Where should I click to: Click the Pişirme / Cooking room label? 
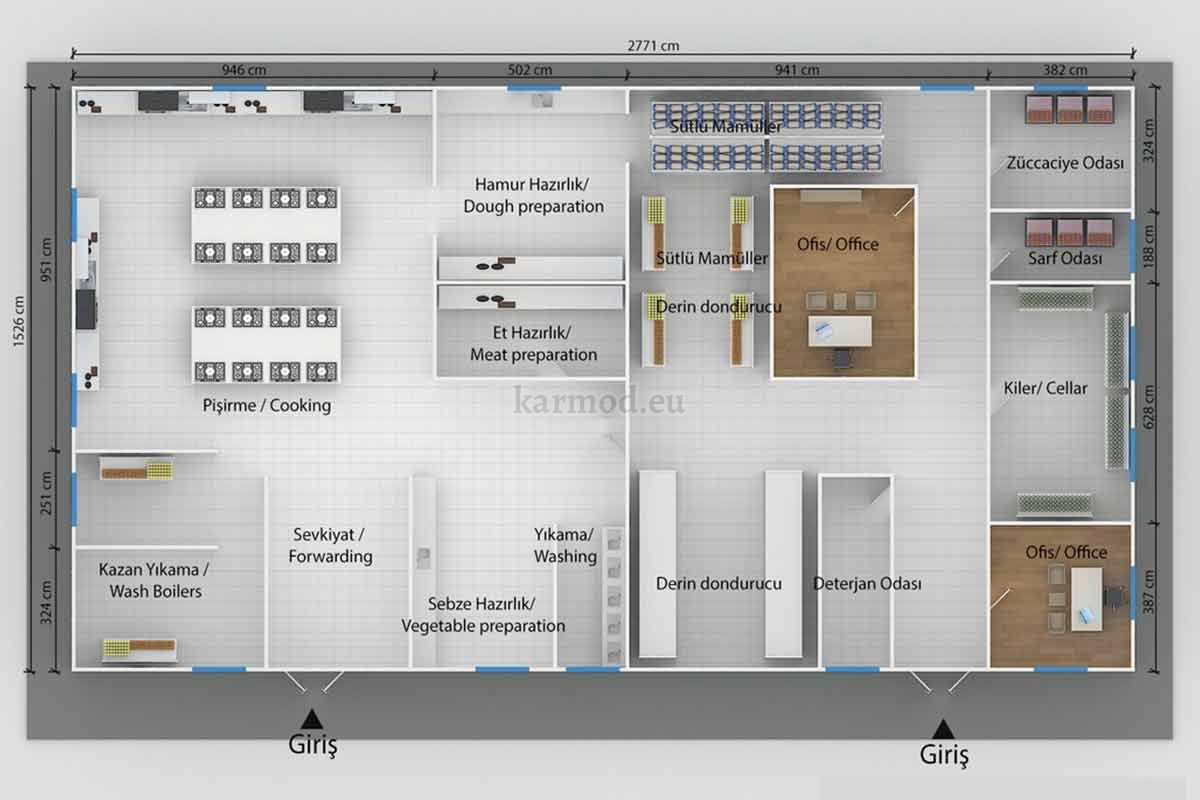267,406
